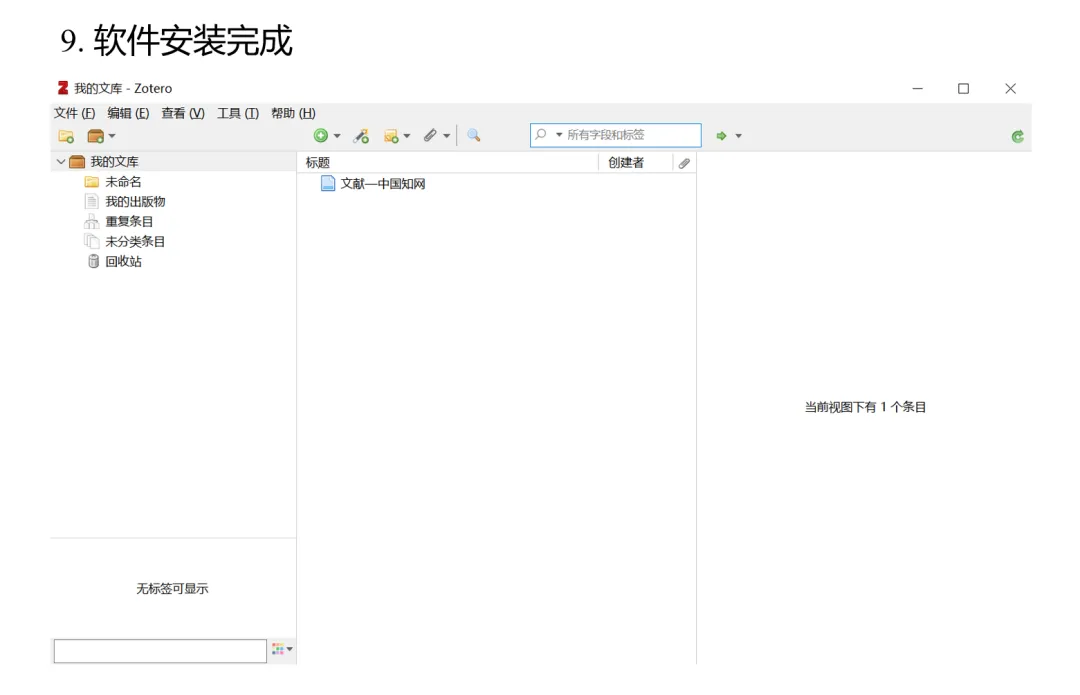Open the 工具 (T) menu
Viewport: 1080px width, 695px height.
coord(238,113)
